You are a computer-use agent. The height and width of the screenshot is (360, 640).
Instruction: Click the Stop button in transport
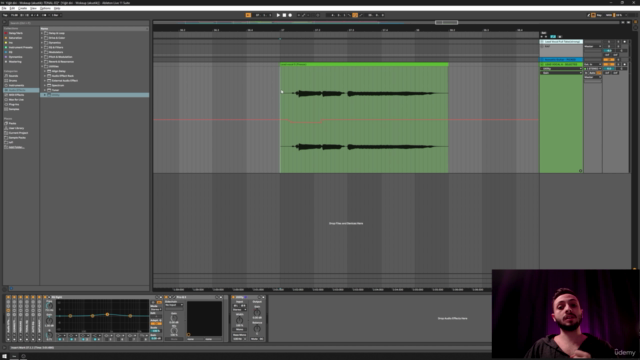click(x=284, y=15)
